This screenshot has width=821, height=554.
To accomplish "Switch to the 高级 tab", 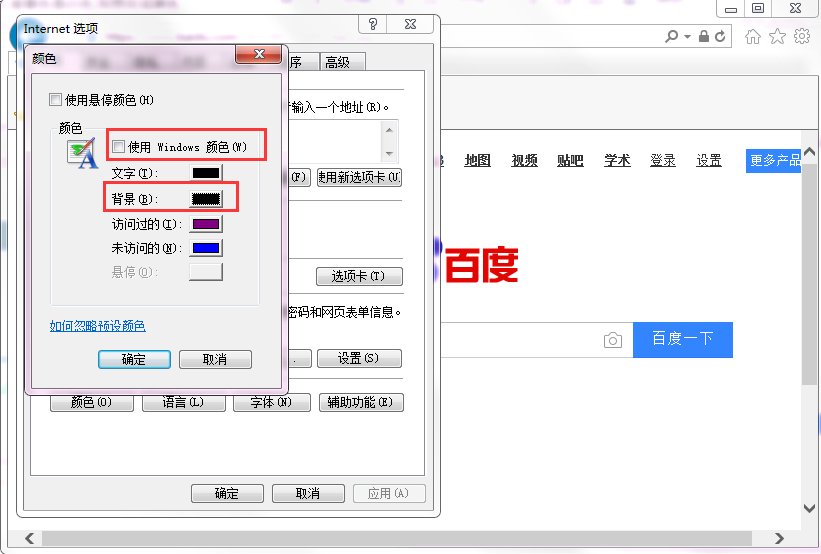I will 342,62.
